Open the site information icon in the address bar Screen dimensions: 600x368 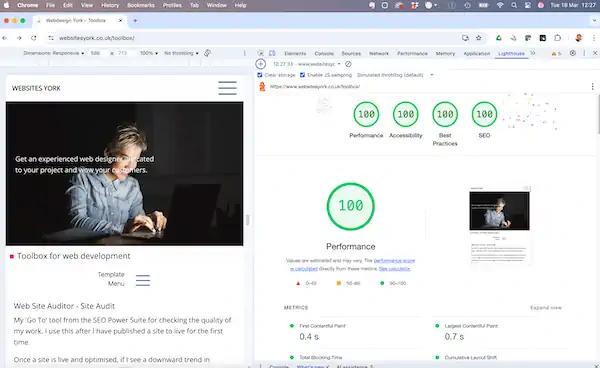tap(51, 38)
